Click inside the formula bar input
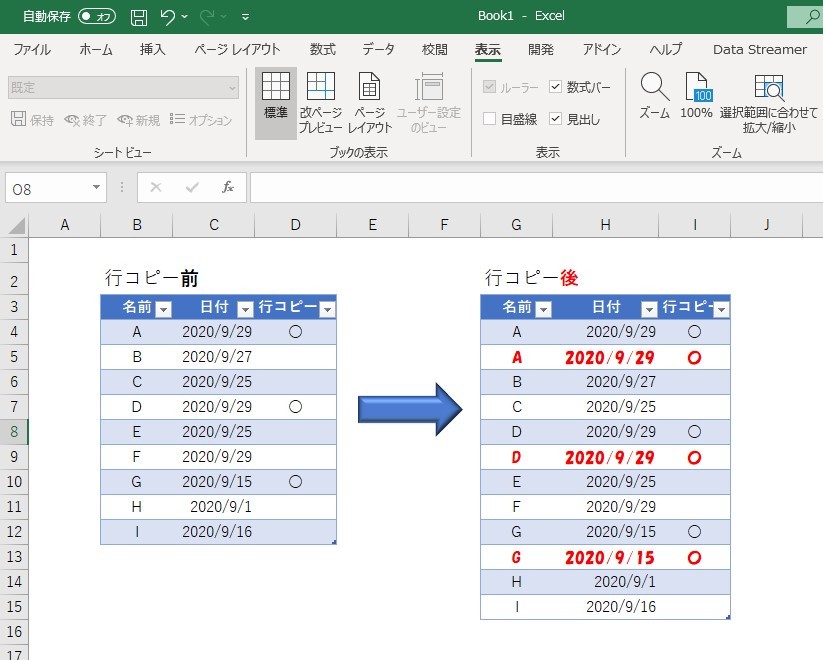The image size is (823, 660). pos(530,188)
